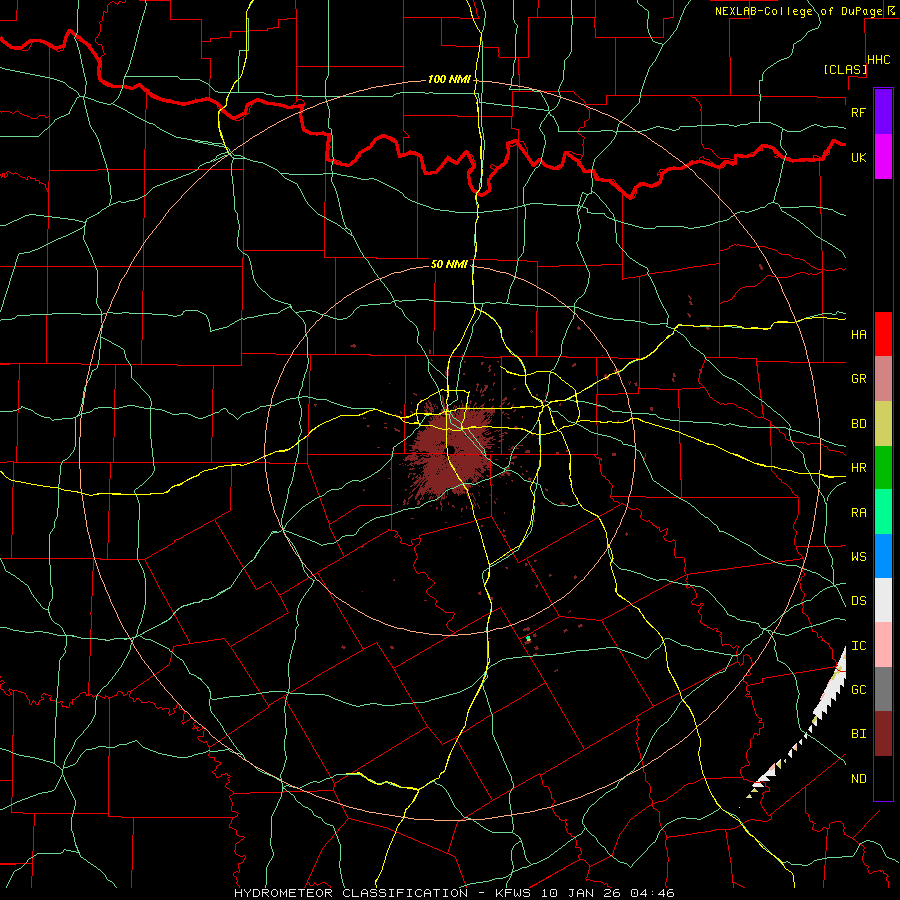Click the '100 NMI' range ring label

coord(449,79)
